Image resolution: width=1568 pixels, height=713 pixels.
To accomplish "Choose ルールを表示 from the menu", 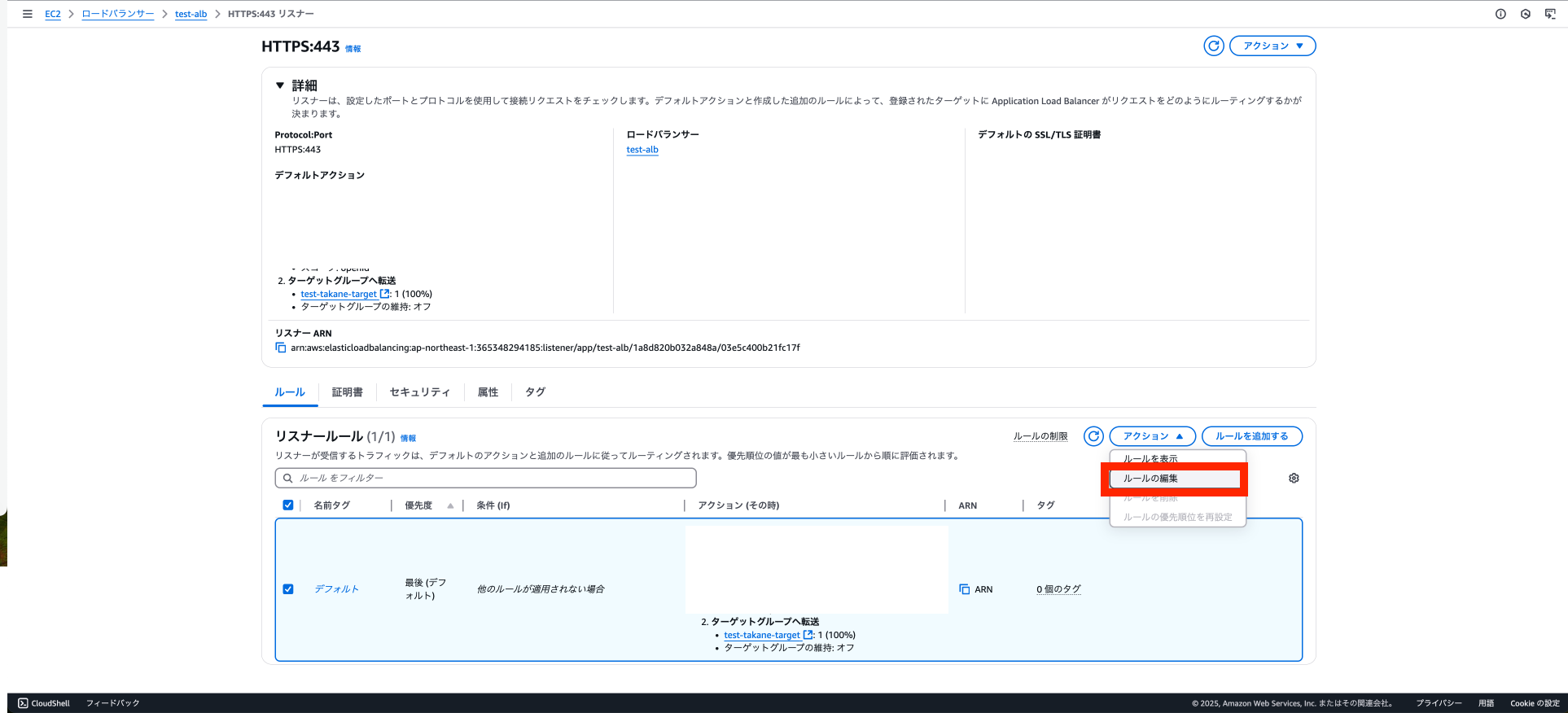I will (x=1150, y=459).
